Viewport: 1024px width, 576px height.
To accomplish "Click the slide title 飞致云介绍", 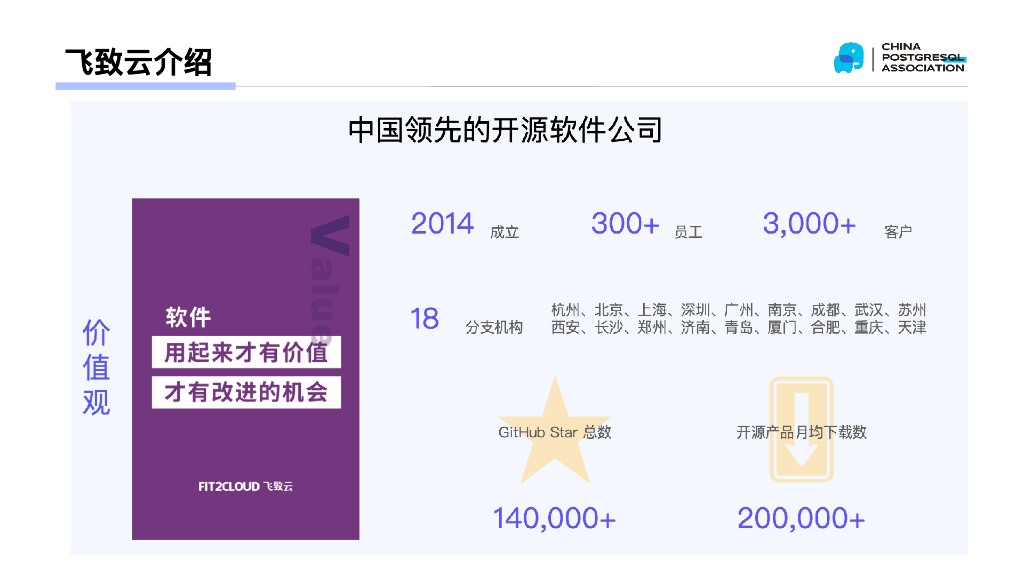I will (138, 62).
